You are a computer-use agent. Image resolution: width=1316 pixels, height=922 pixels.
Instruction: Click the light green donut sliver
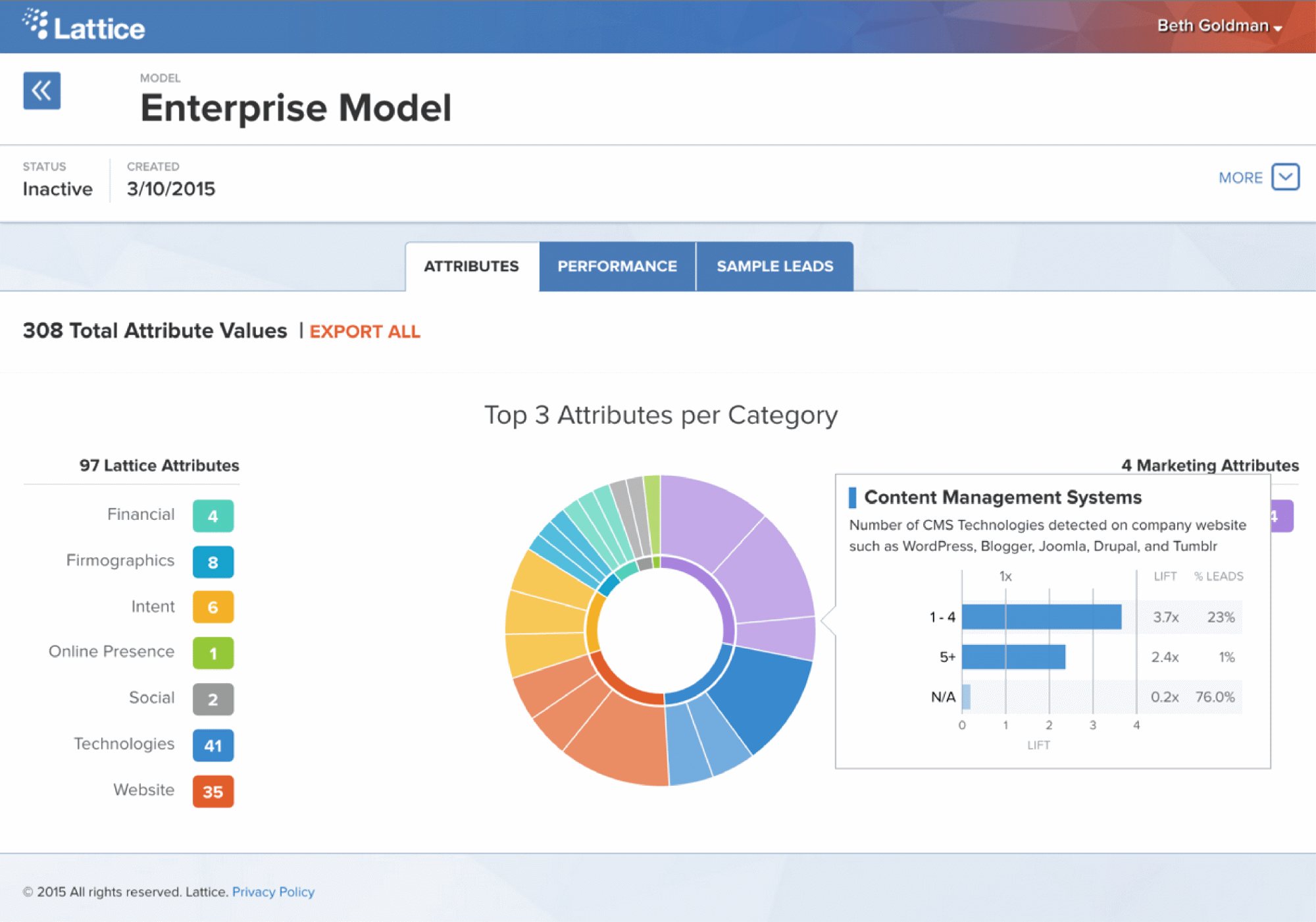(652, 513)
